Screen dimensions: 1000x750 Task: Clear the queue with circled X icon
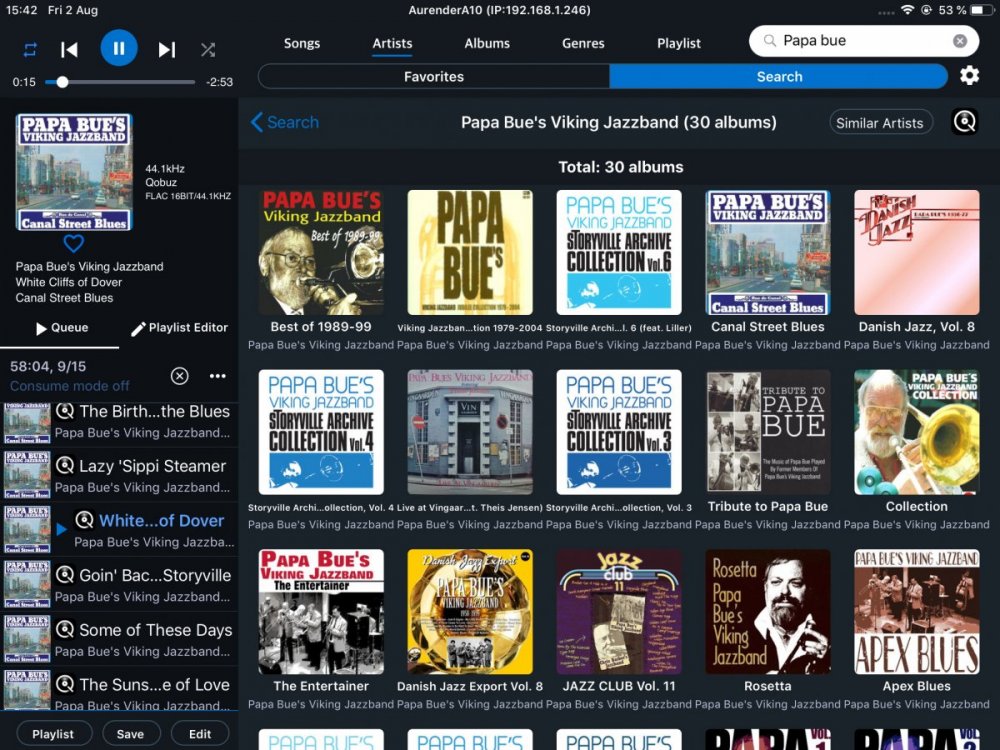(180, 376)
